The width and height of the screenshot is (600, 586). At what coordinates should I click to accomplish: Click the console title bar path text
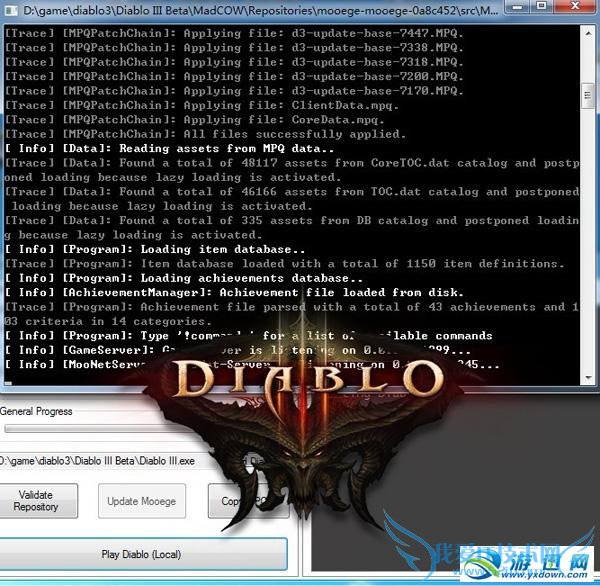[261, 10]
